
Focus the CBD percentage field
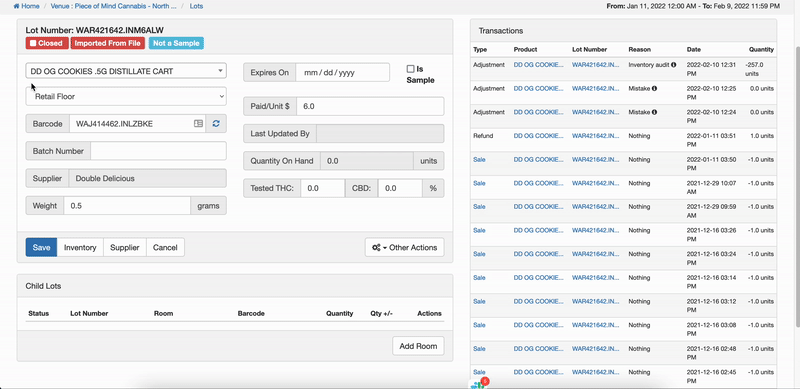tap(400, 188)
